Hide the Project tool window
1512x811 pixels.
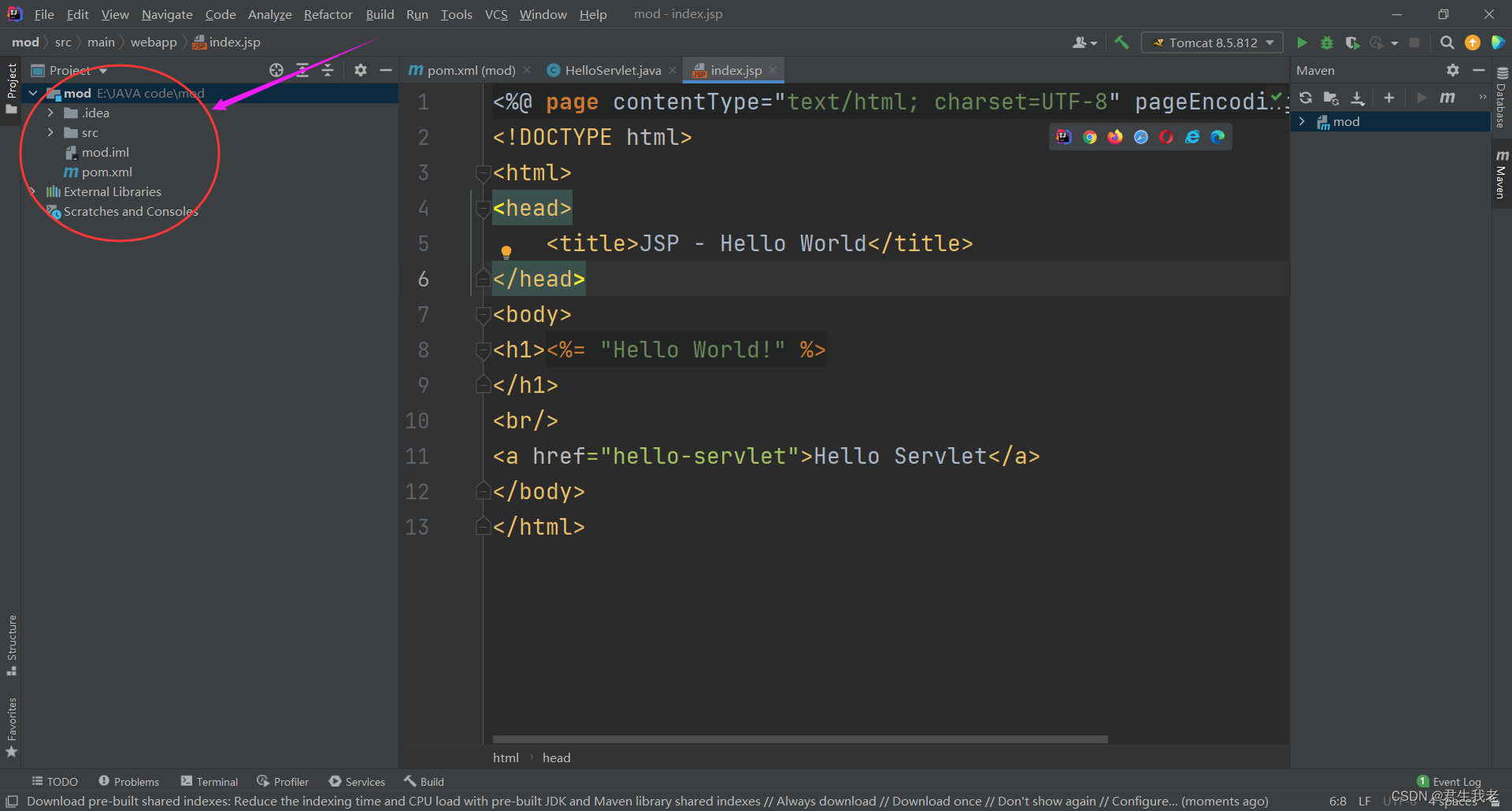(386, 70)
